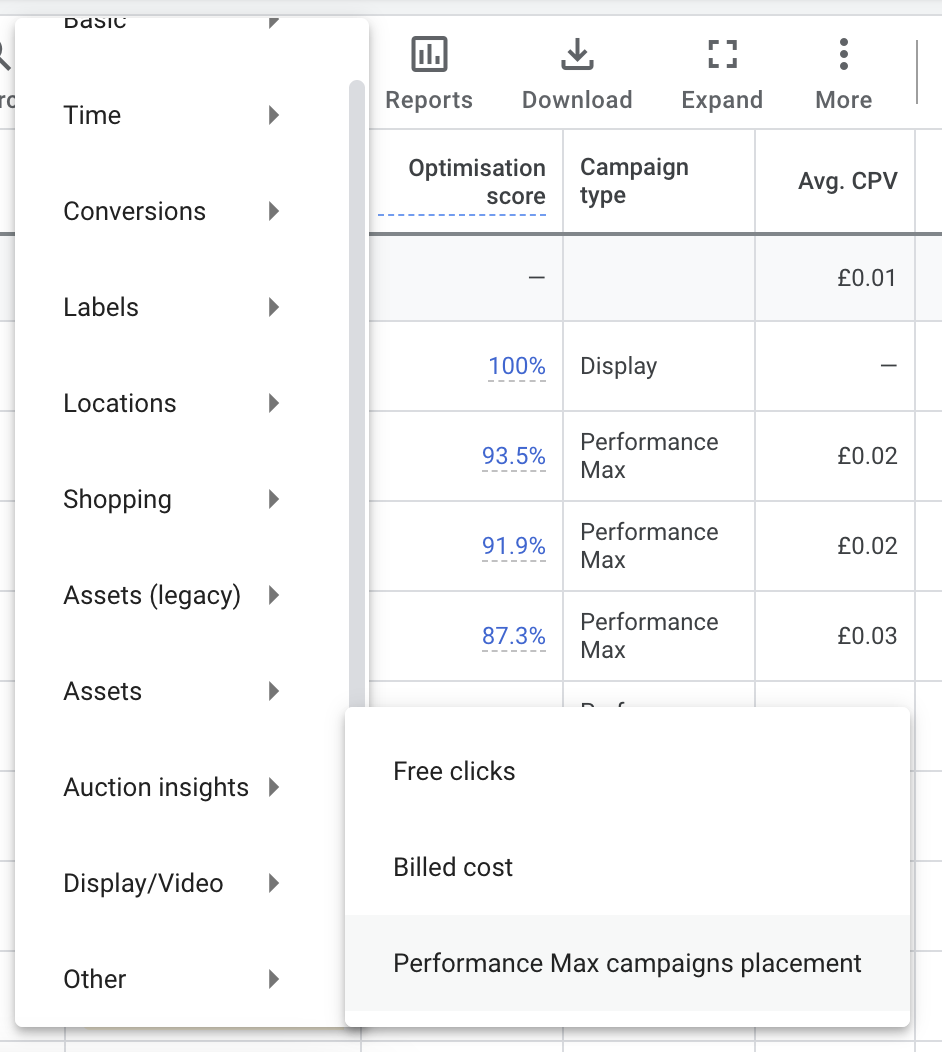Screen dimensions: 942x1052
Task: Expand the Labels submenu arrow
Action: point(274,307)
